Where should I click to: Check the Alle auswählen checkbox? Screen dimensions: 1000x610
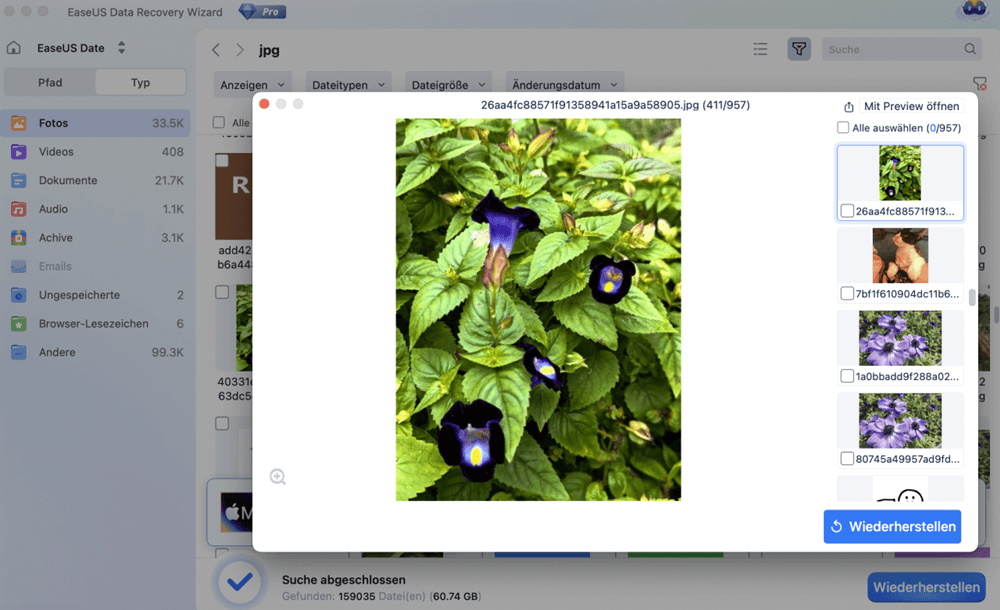pos(845,129)
